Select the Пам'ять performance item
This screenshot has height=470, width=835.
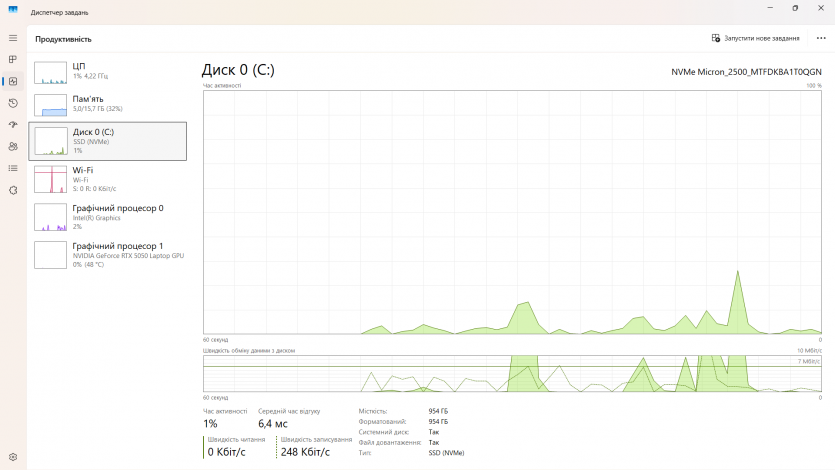pos(108,104)
